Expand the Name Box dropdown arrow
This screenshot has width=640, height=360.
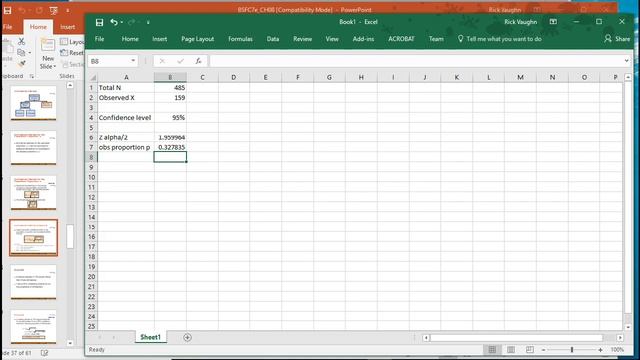(133, 61)
